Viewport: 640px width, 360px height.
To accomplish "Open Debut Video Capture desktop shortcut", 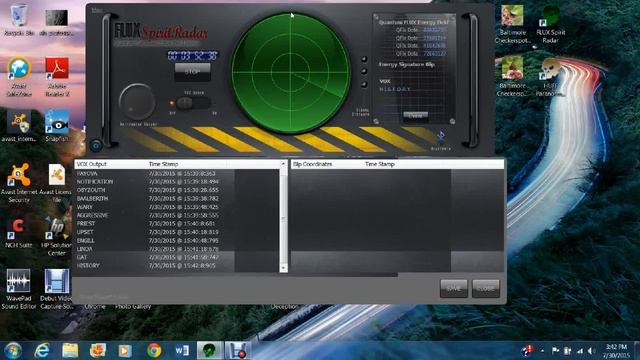I will pos(57,289).
